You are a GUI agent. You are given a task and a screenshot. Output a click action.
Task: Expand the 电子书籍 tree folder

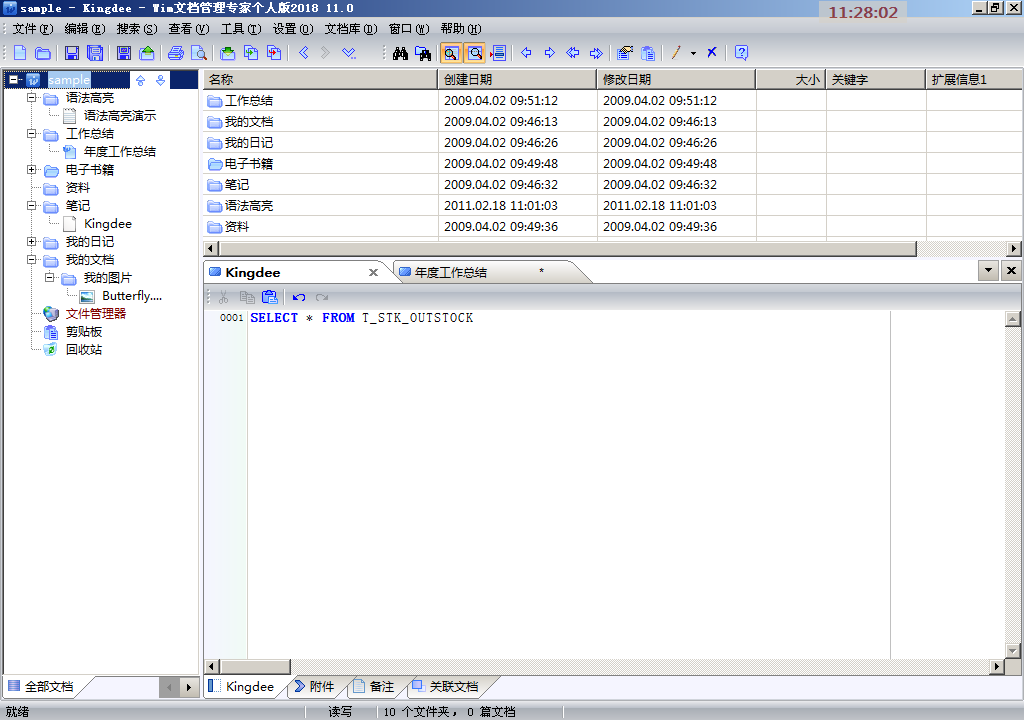click(x=31, y=169)
